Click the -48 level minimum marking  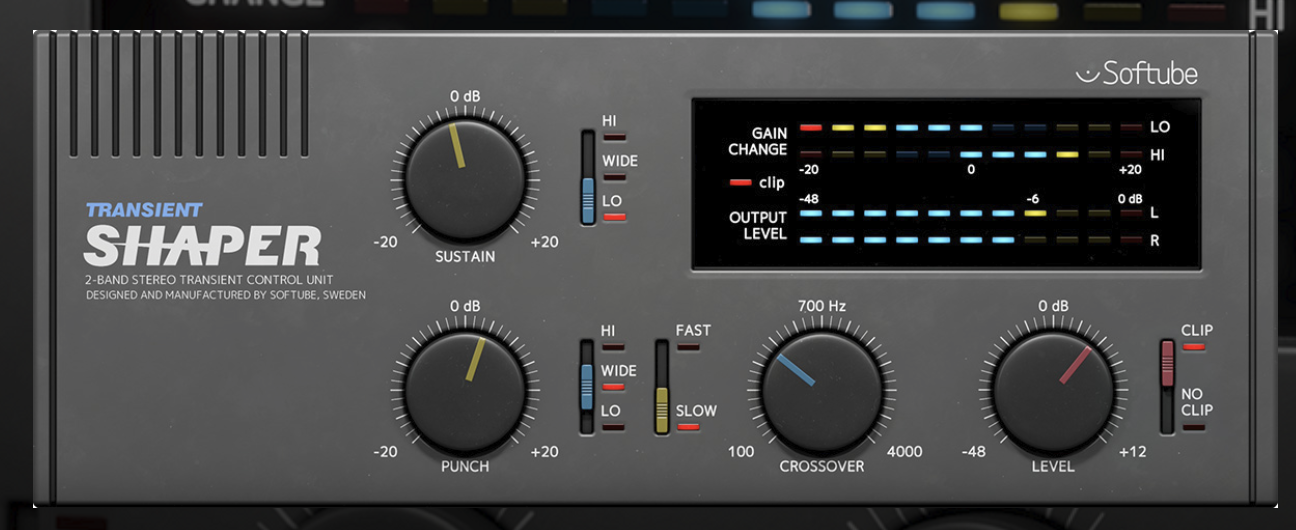point(974,452)
